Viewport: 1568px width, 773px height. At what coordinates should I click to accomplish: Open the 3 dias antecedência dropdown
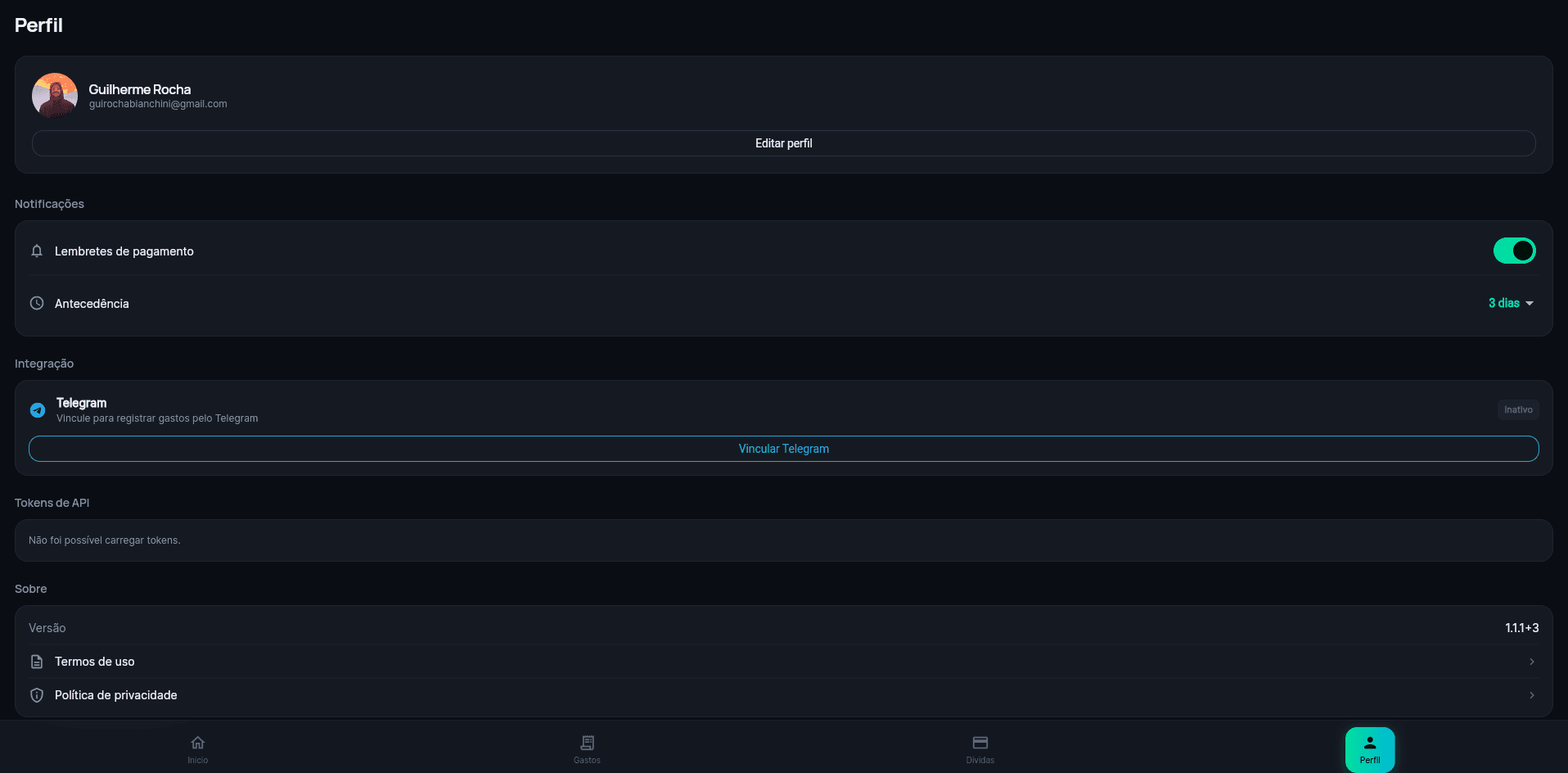(x=1511, y=303)
